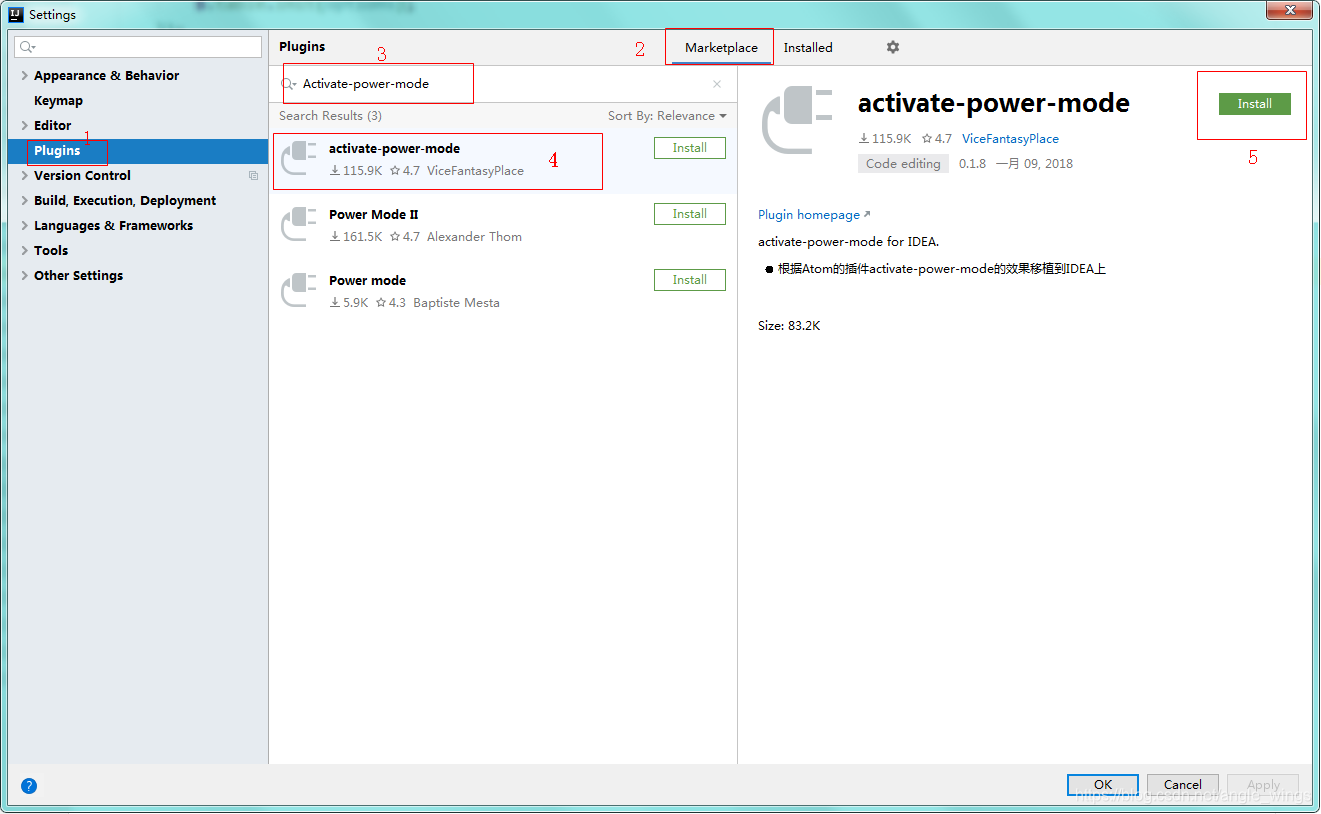Open help with the blue question icon
Screen dimensions: 1321x814
(29, 786)
